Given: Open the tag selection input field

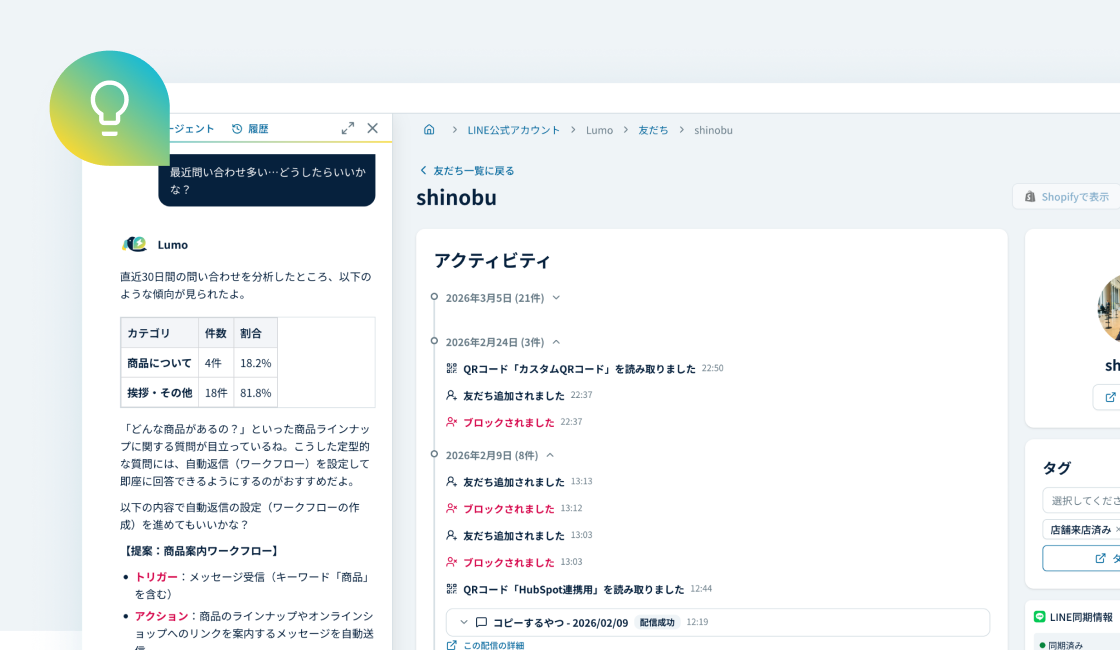Looking at the screenshot, I should pos(1080,500).
